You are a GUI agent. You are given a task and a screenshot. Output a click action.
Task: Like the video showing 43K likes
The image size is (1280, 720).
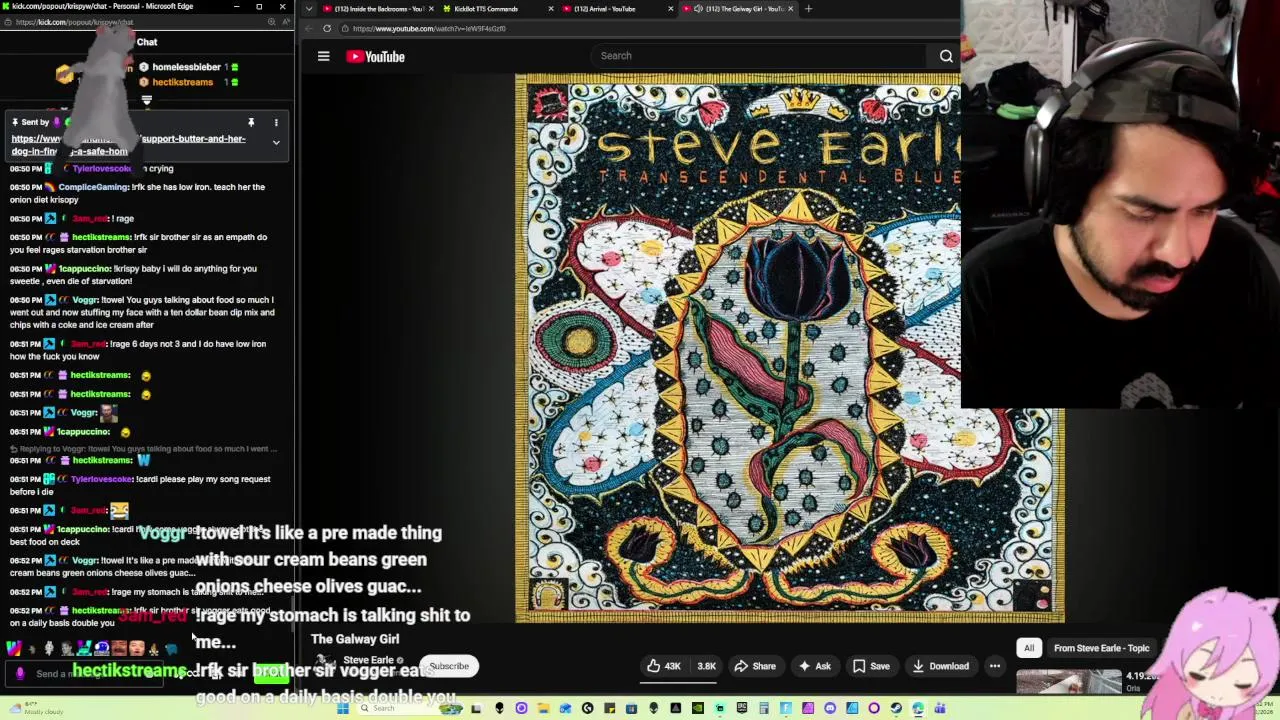coord(663,666)
